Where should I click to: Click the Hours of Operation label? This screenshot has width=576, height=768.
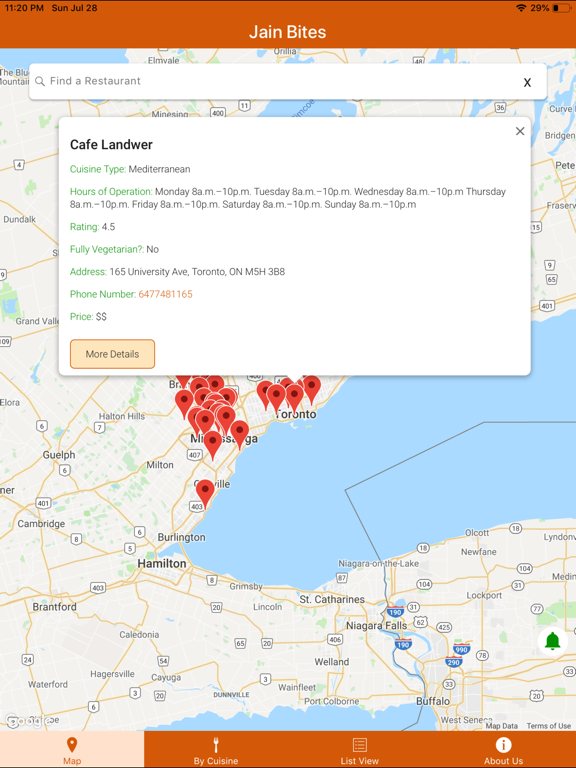(x=111, y=192)
